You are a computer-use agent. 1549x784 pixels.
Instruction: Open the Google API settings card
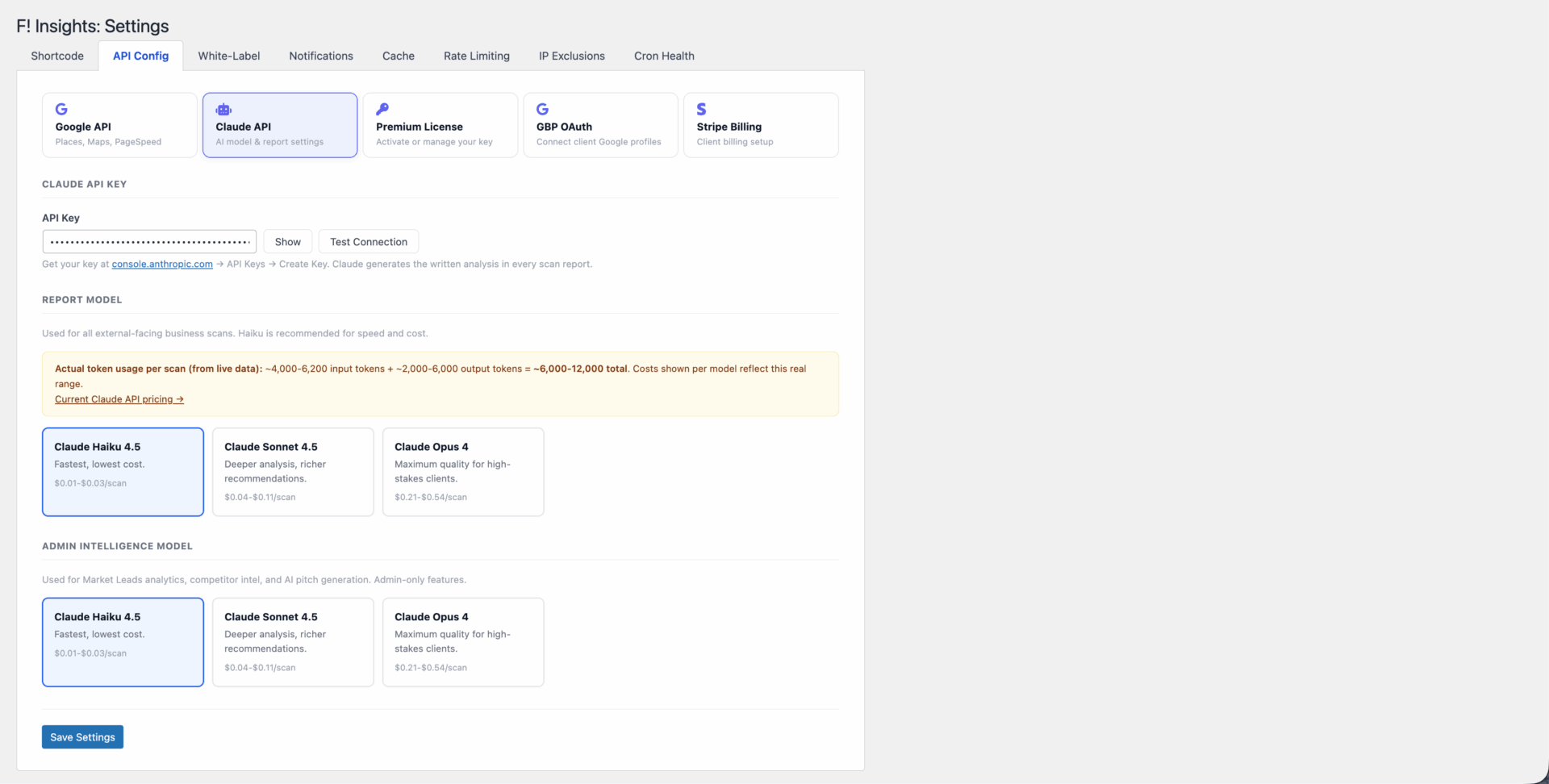(x=119, y=125)
